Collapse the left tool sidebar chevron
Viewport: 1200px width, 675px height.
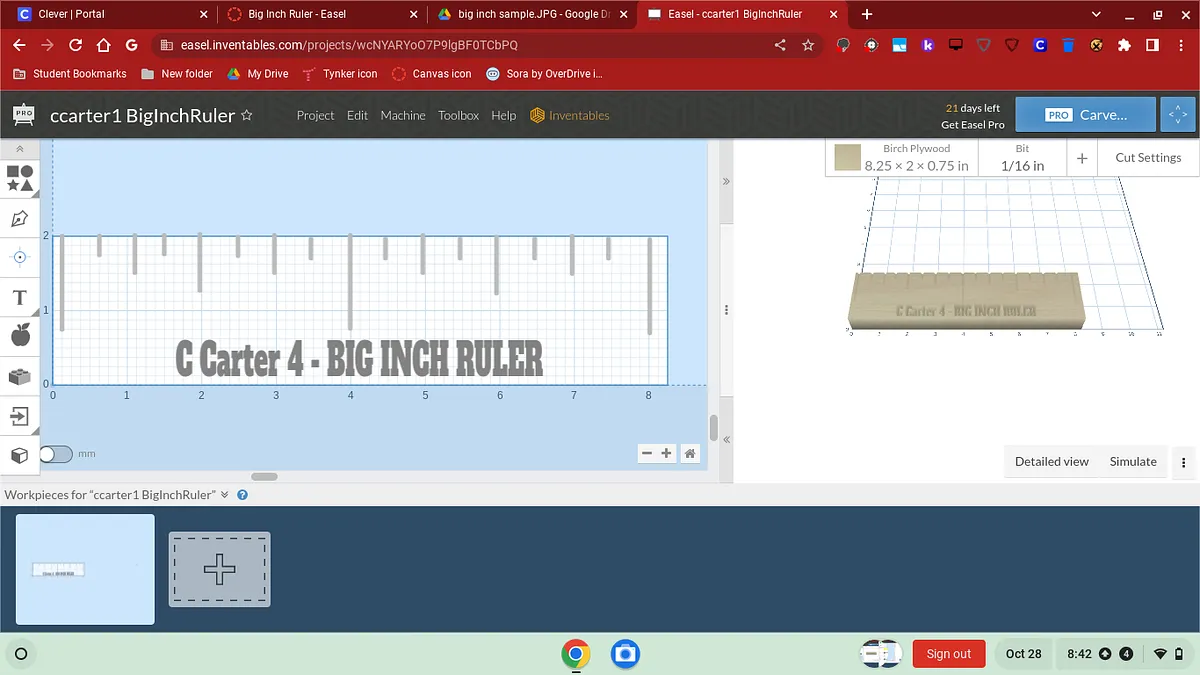(x=20, y=149)
